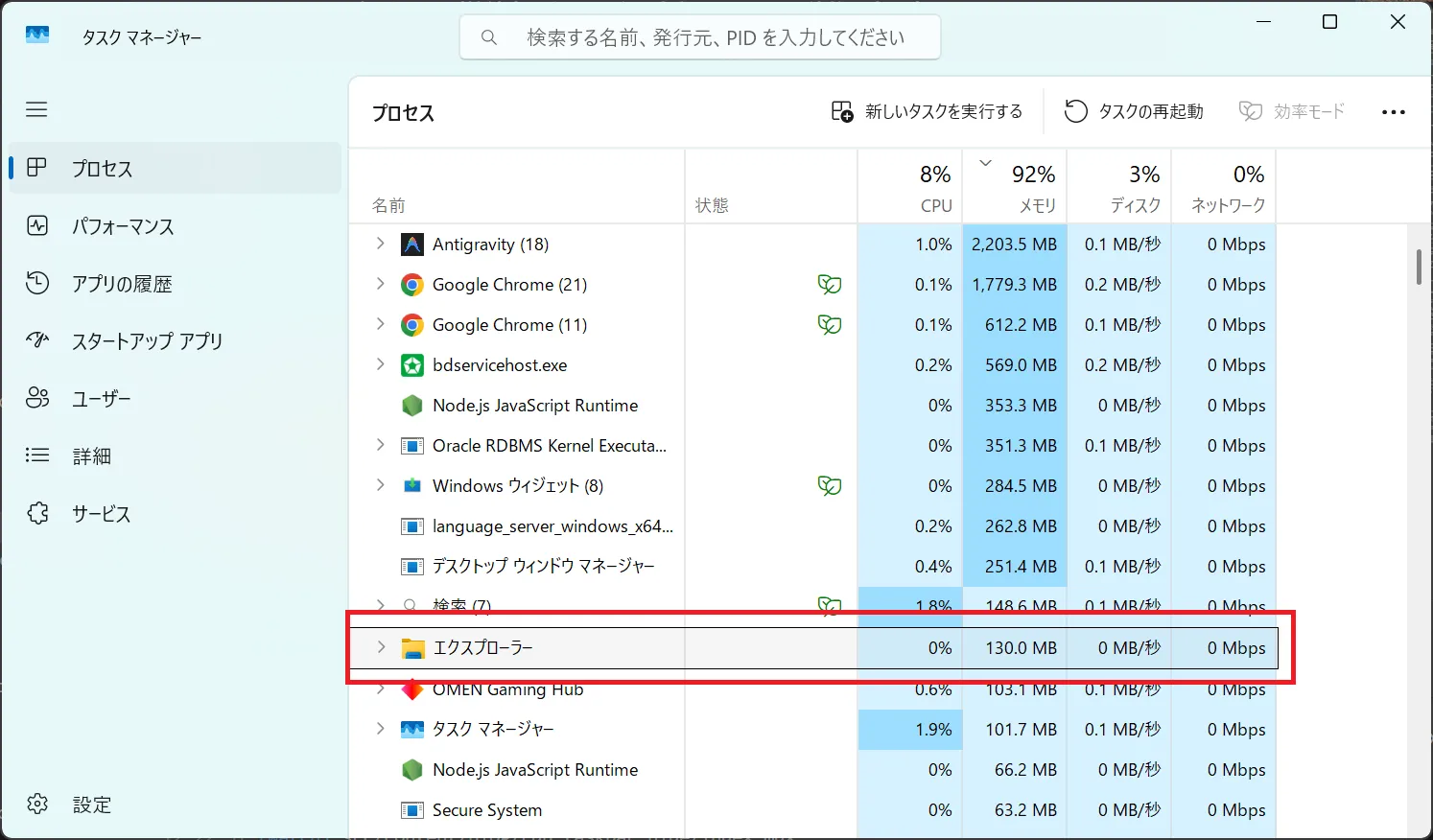The width and height of the screenshot is (1433, 840).
Task: Click the bdservicehost.exe green icon
Action: [x=412, y=365]
